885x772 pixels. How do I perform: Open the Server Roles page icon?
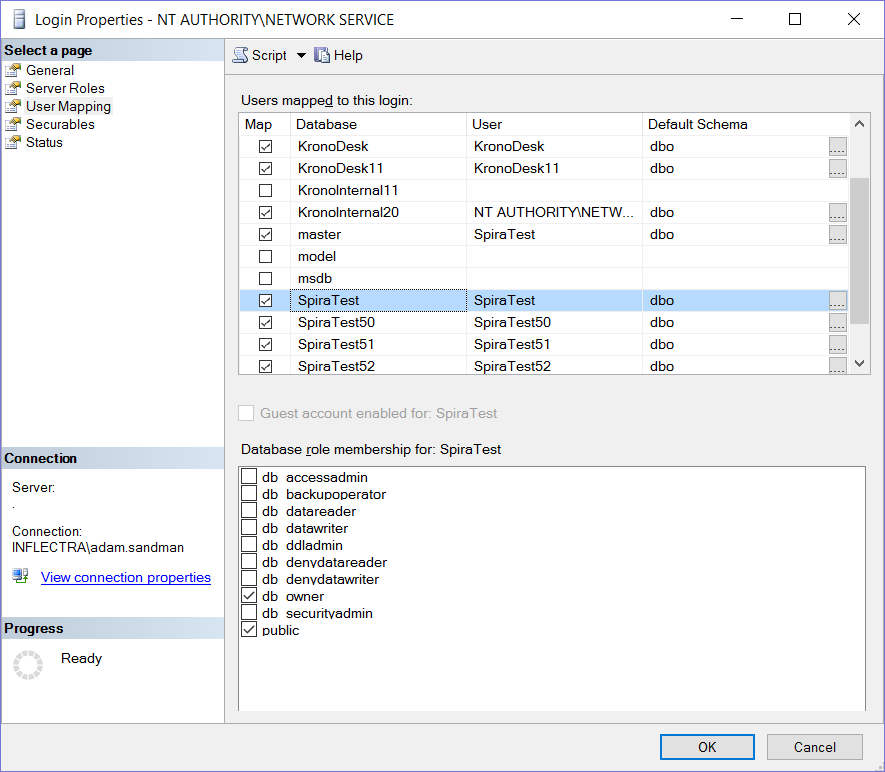point(13,89)
